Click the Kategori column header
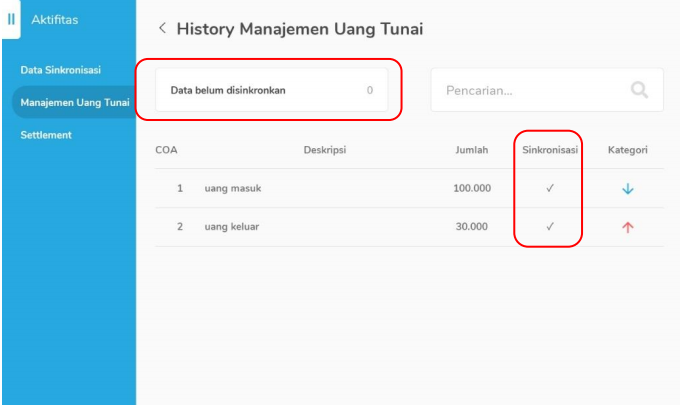This screenshot has width=680, height=405. (628, 150)
